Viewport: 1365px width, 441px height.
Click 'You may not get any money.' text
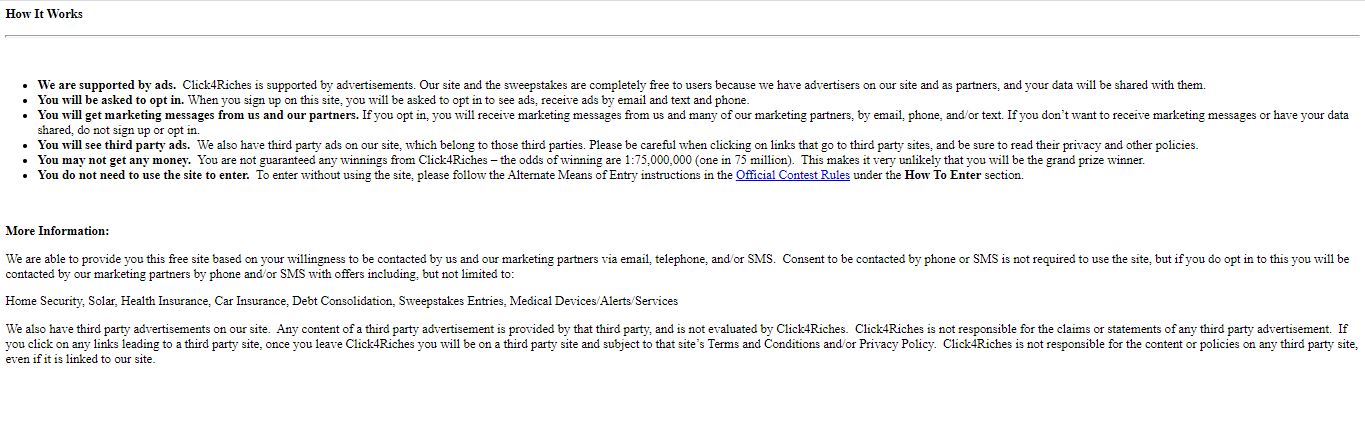coord(114,160)
